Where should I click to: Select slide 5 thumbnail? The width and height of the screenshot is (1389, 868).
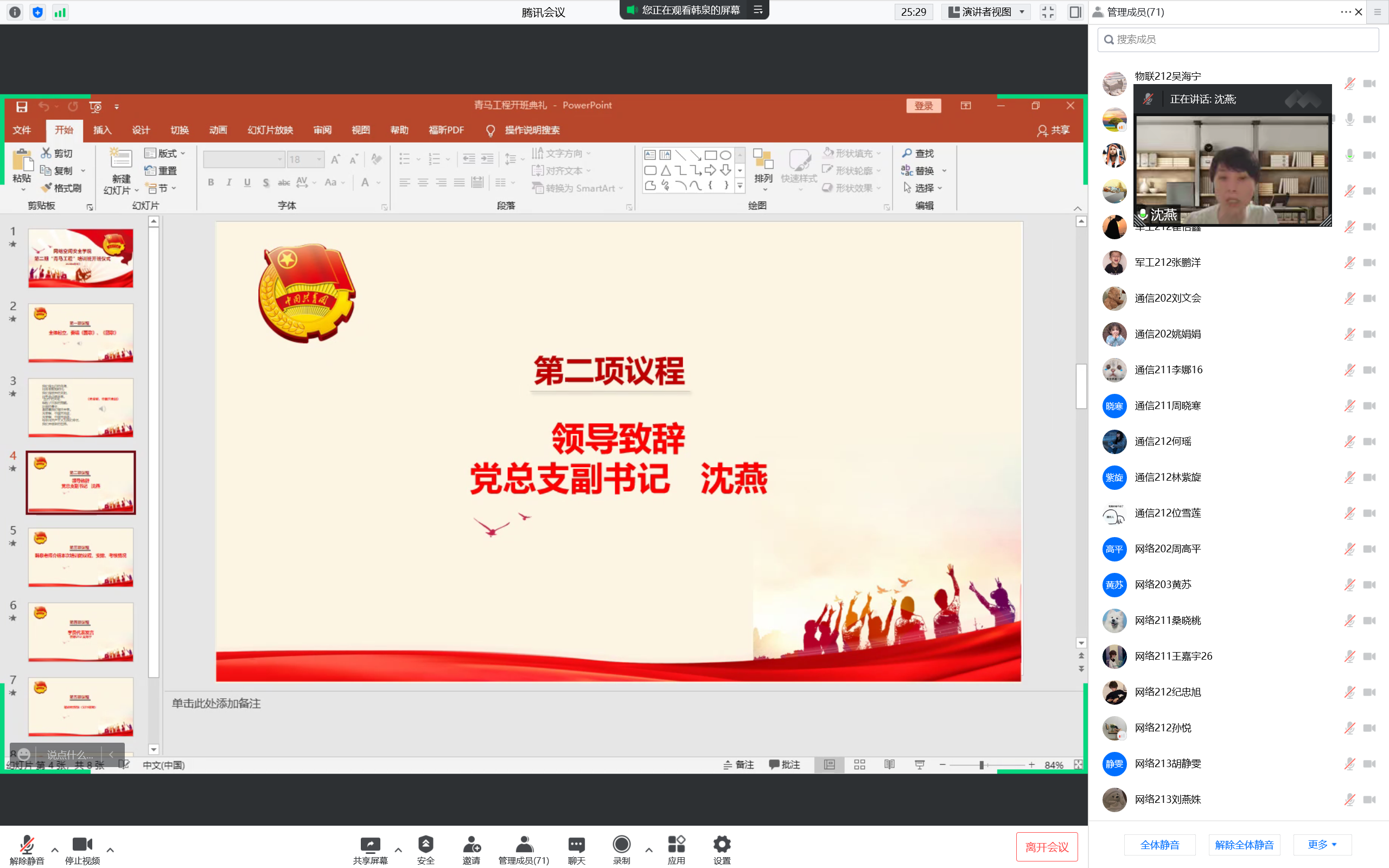tap(81, 557)
